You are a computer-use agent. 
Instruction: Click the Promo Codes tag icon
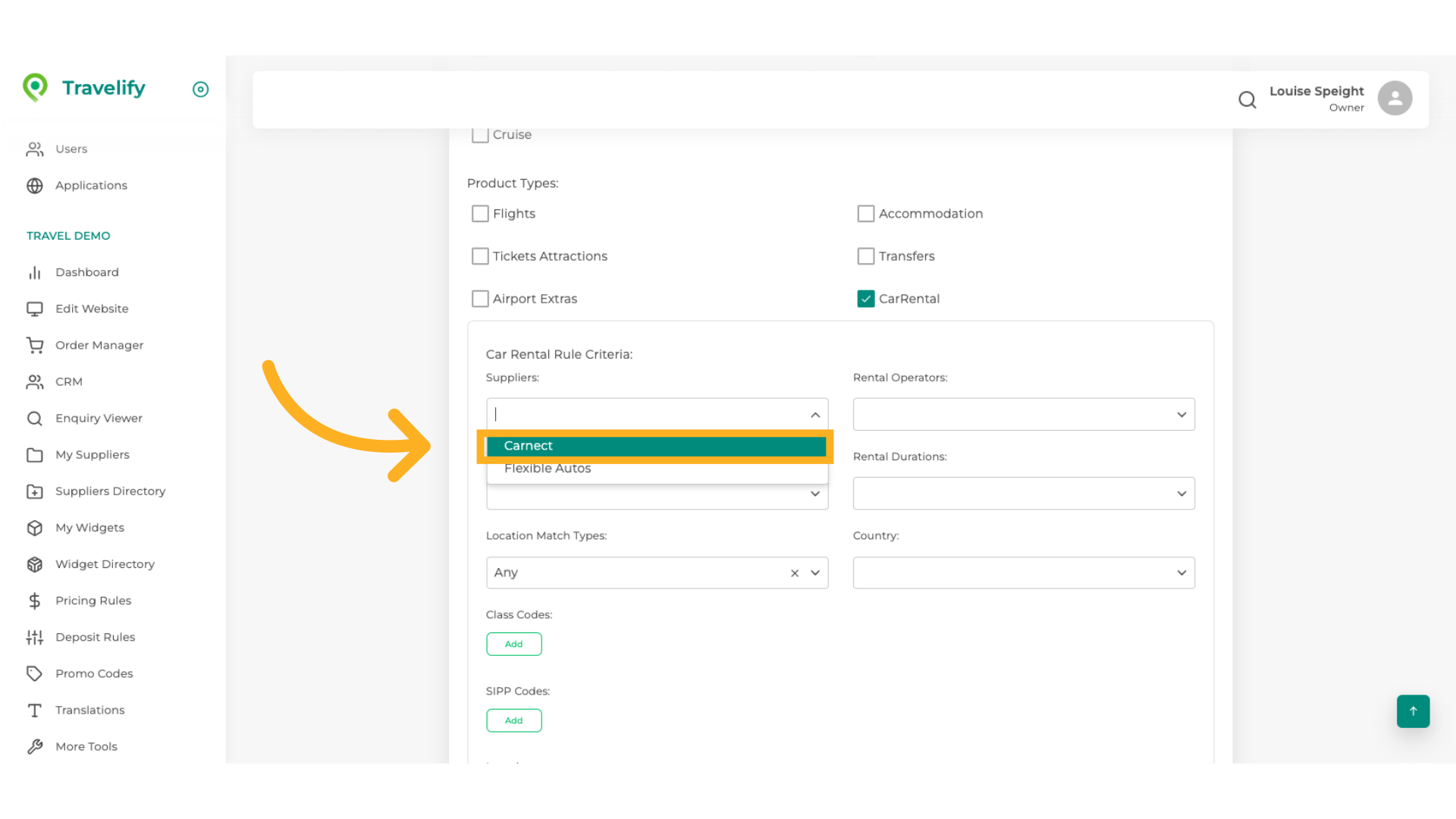click(35, 673)
